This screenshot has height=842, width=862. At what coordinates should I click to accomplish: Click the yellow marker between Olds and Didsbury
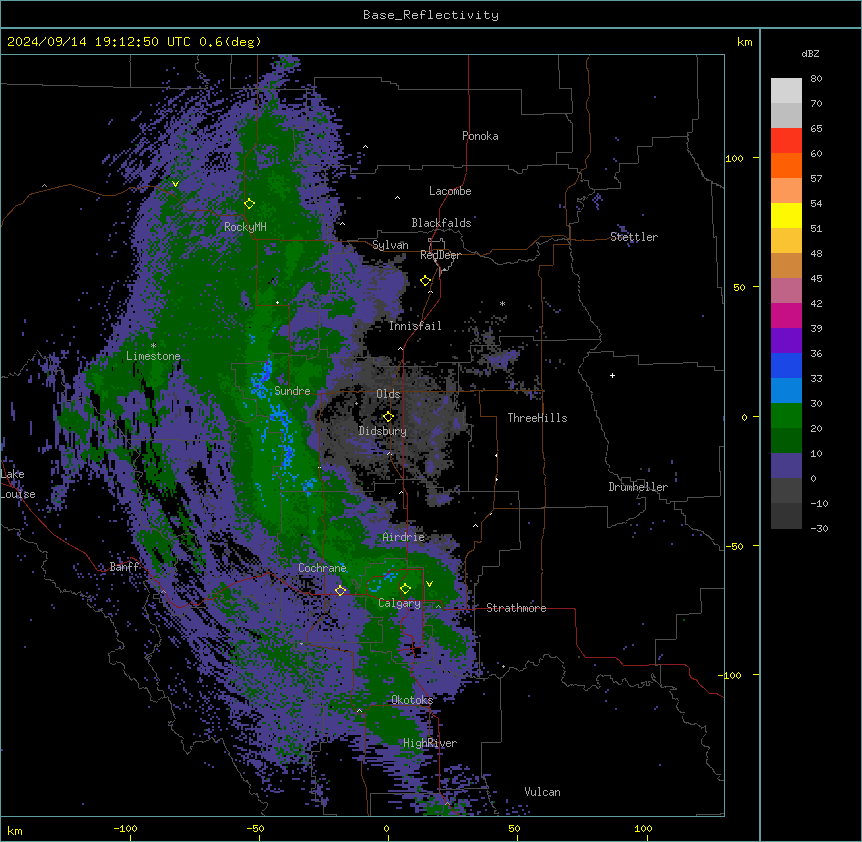tap(388, 417)
